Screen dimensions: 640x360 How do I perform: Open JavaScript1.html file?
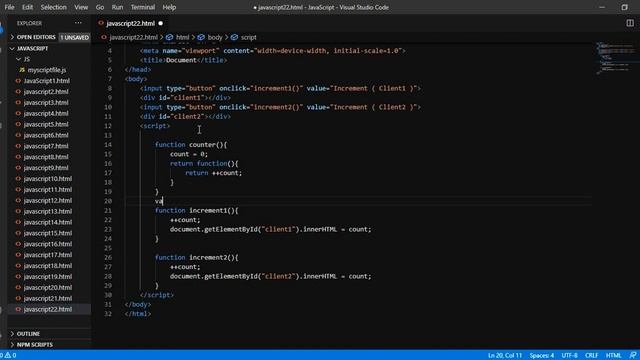(x=47, y=81)
